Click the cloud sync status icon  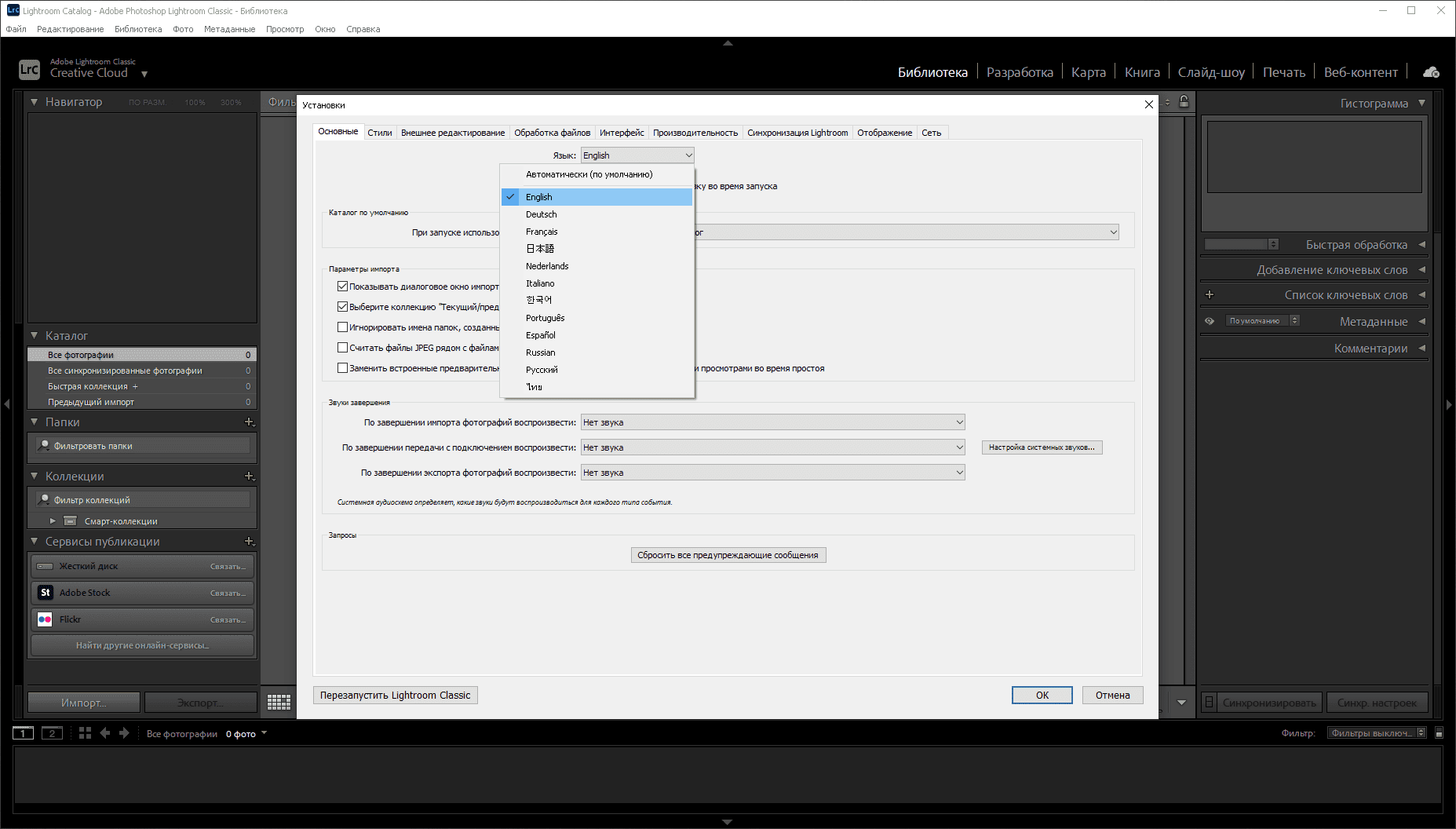point(1431,72)
